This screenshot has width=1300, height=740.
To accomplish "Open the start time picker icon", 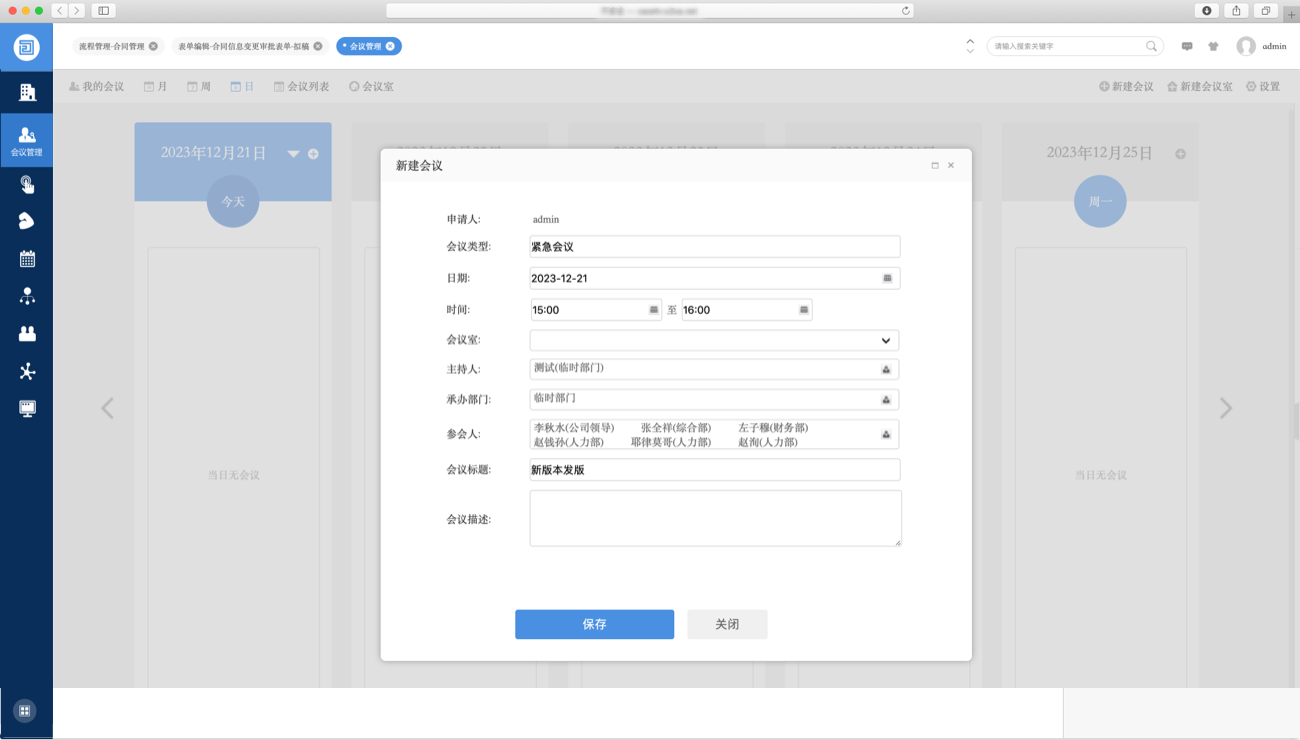I will [654, 310].
